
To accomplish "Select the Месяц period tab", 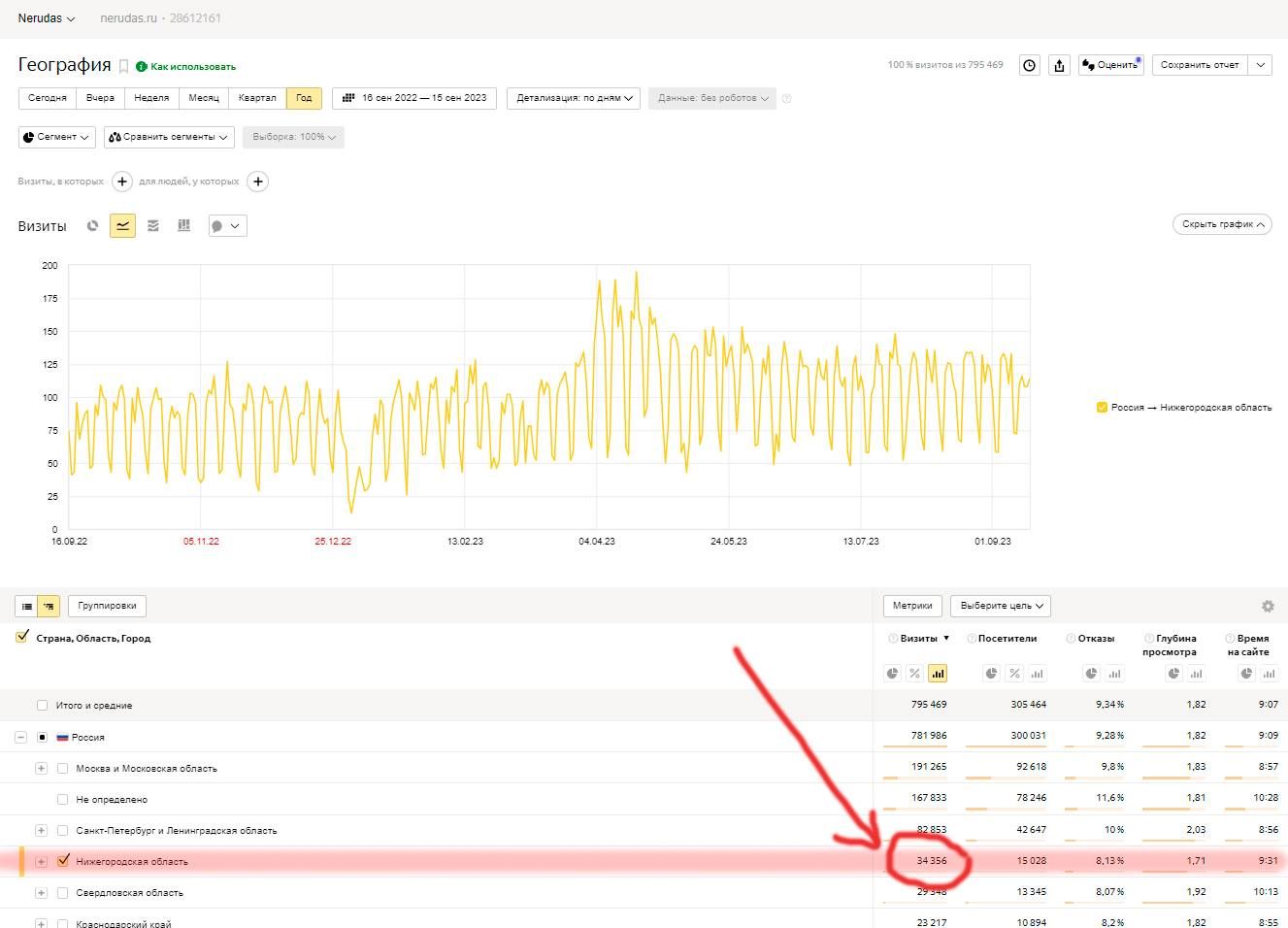I will point(204,98).
